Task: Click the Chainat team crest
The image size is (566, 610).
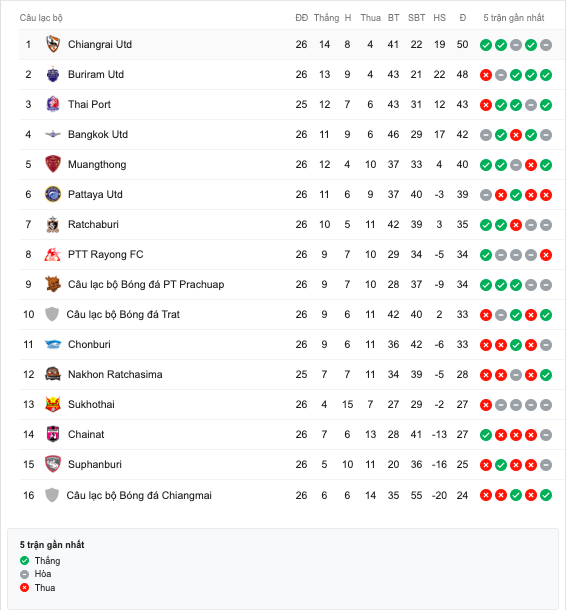Action: 53,434
